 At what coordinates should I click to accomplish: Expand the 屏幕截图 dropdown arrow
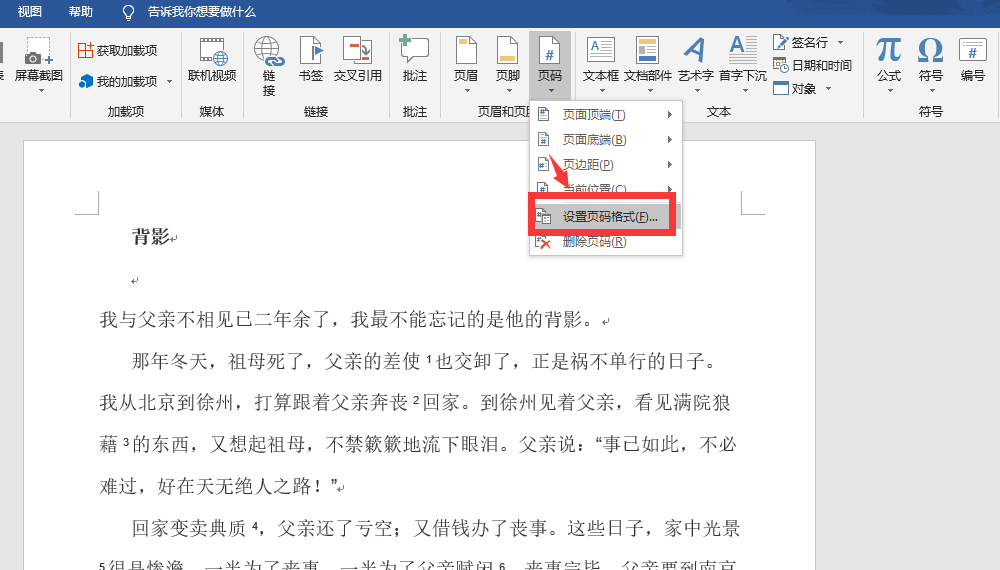tap(41, 91)
